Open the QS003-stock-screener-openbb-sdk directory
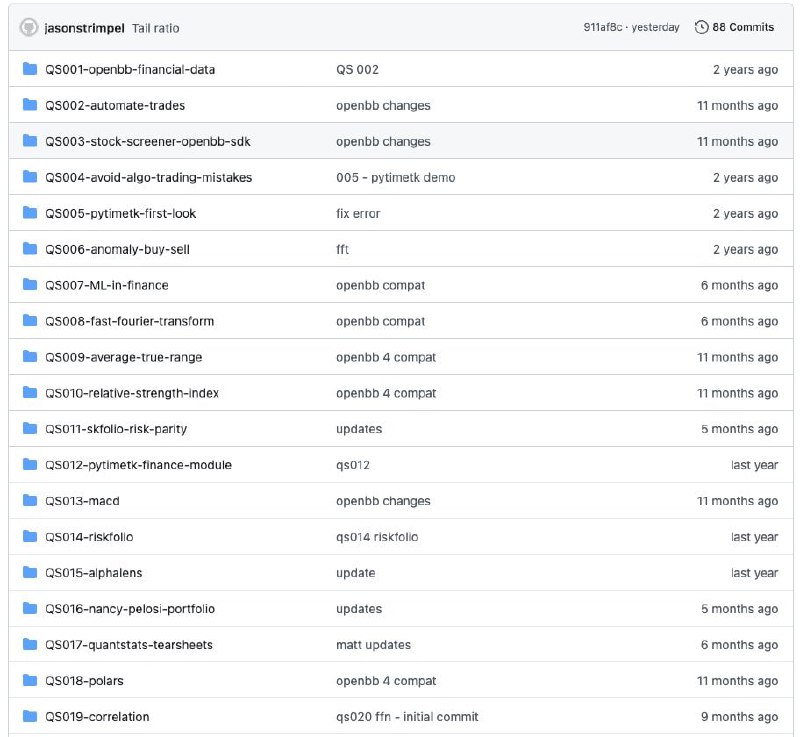The height and width of the screenshot is (737, 800). (x=147, y=142)
